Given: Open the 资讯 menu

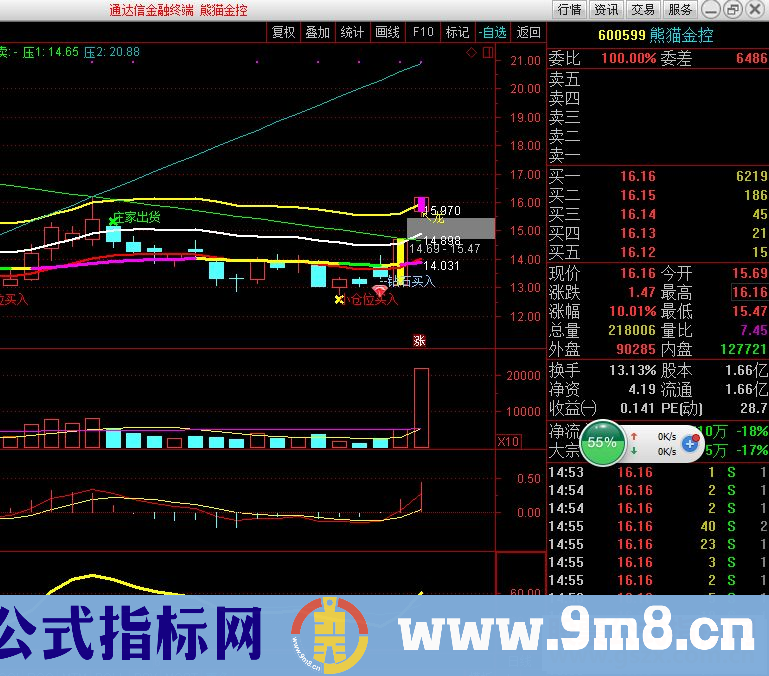Looking at the screenshot, I should coord(606,9).
